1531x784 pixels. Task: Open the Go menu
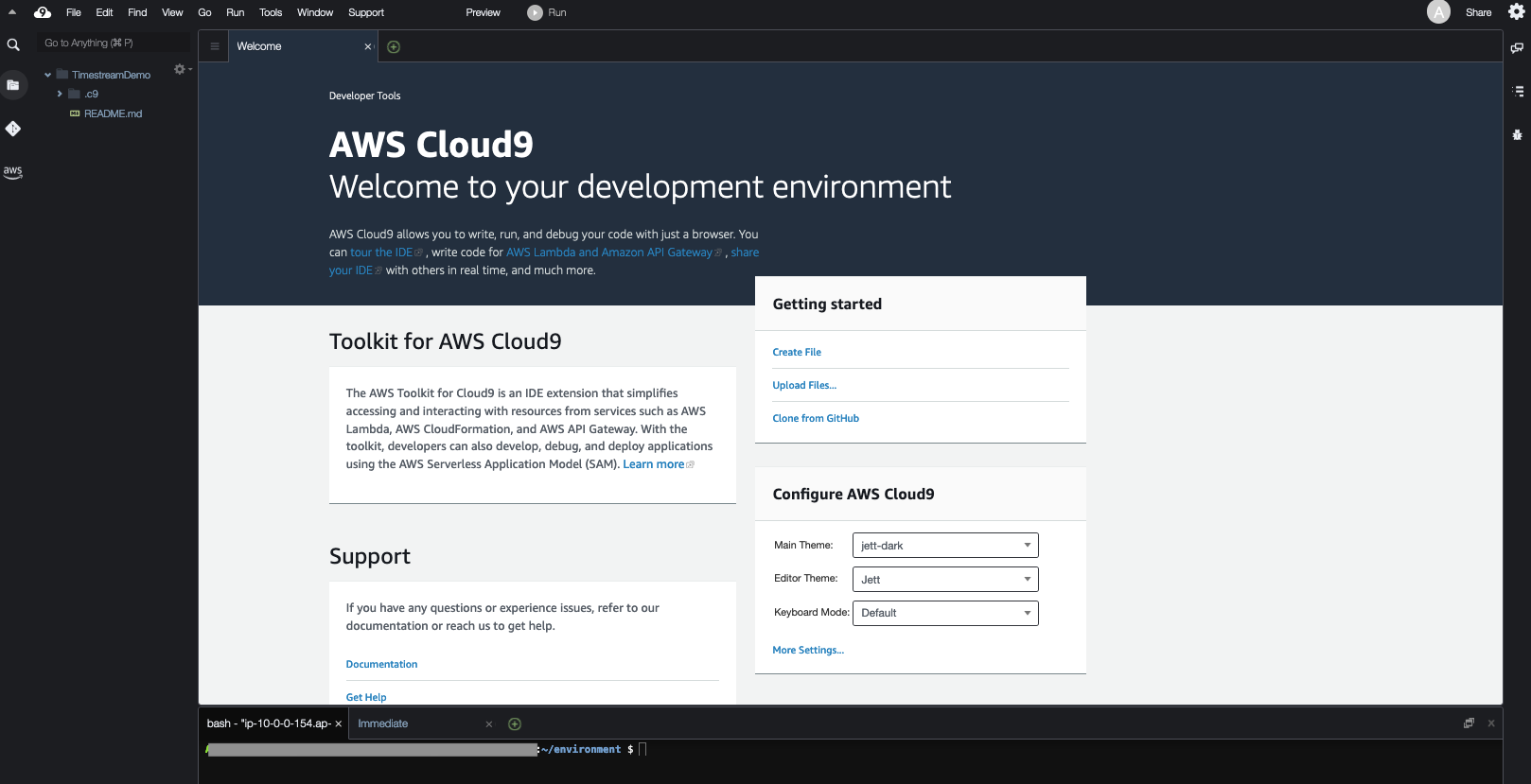(x=204, y=12)
